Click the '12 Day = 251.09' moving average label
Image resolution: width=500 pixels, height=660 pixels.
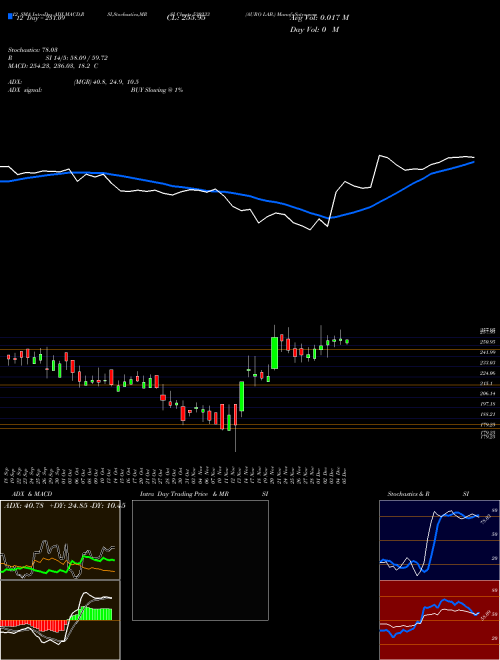click(x=40, y=19)
